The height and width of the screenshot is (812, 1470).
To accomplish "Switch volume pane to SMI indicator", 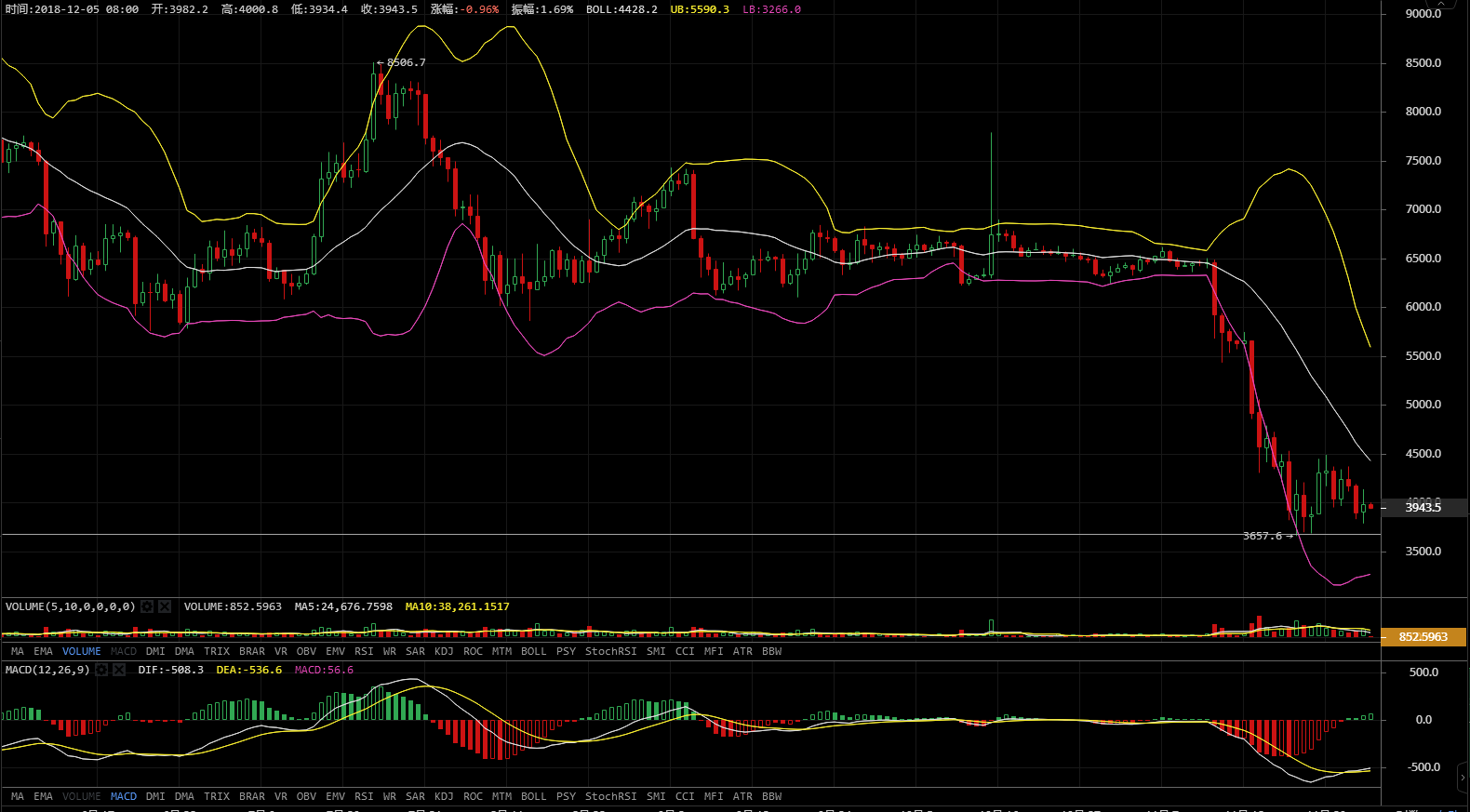I will 657,651.
